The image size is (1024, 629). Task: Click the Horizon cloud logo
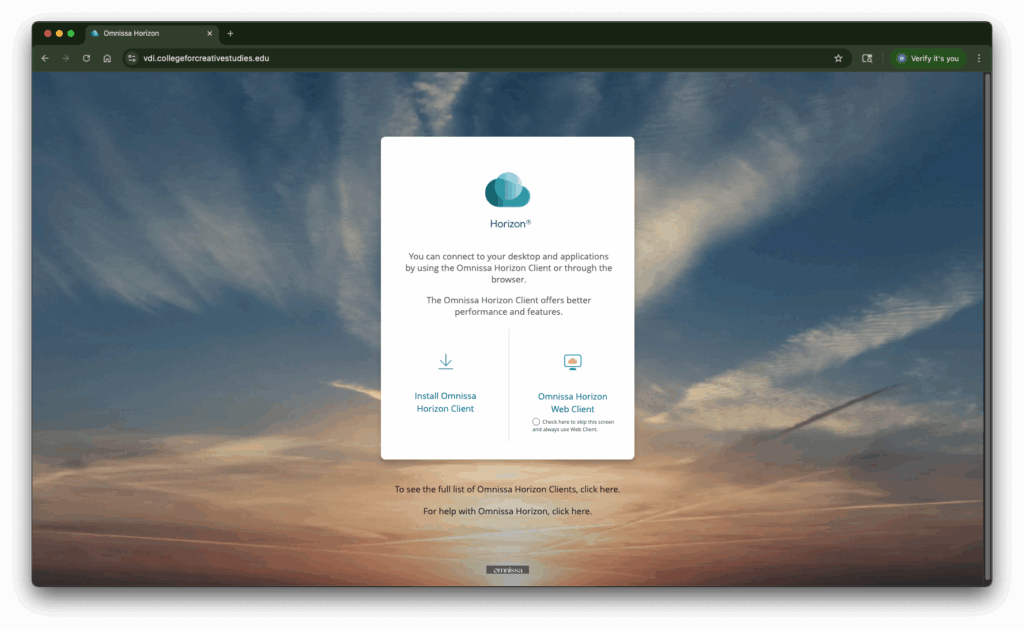507,190
